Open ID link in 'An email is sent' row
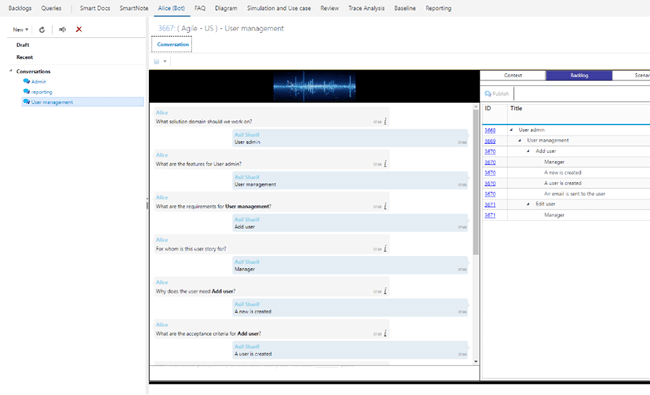 coord(490,194)
